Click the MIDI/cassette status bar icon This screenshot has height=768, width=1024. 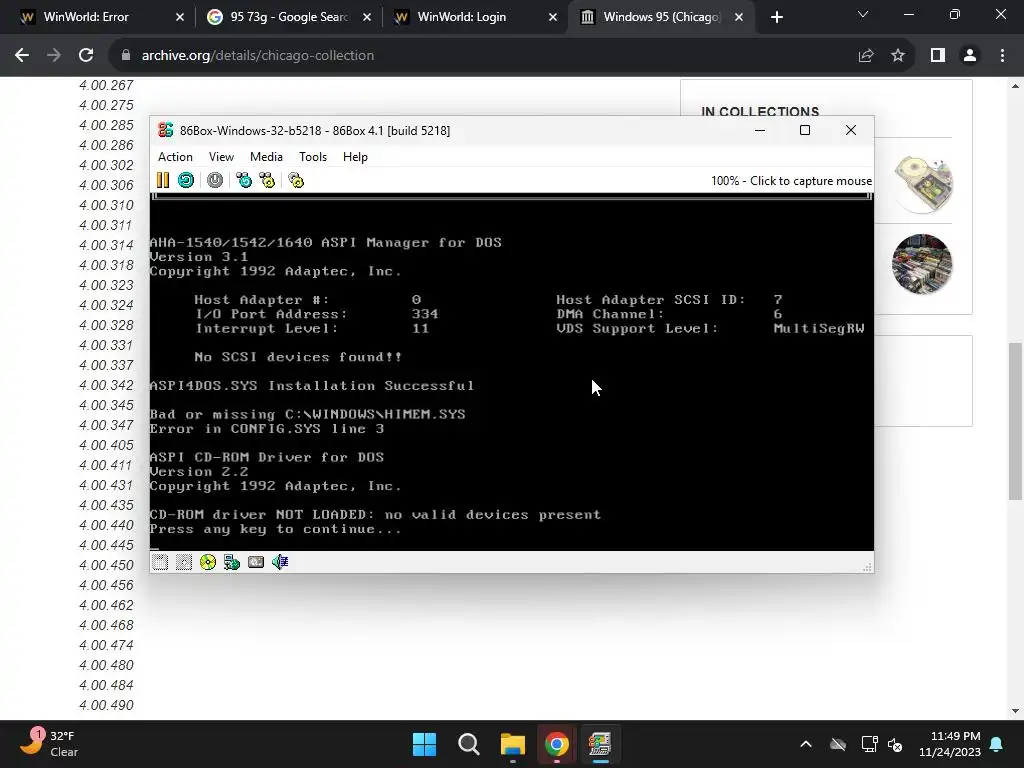pyautogui.click(x=256, y=562)
